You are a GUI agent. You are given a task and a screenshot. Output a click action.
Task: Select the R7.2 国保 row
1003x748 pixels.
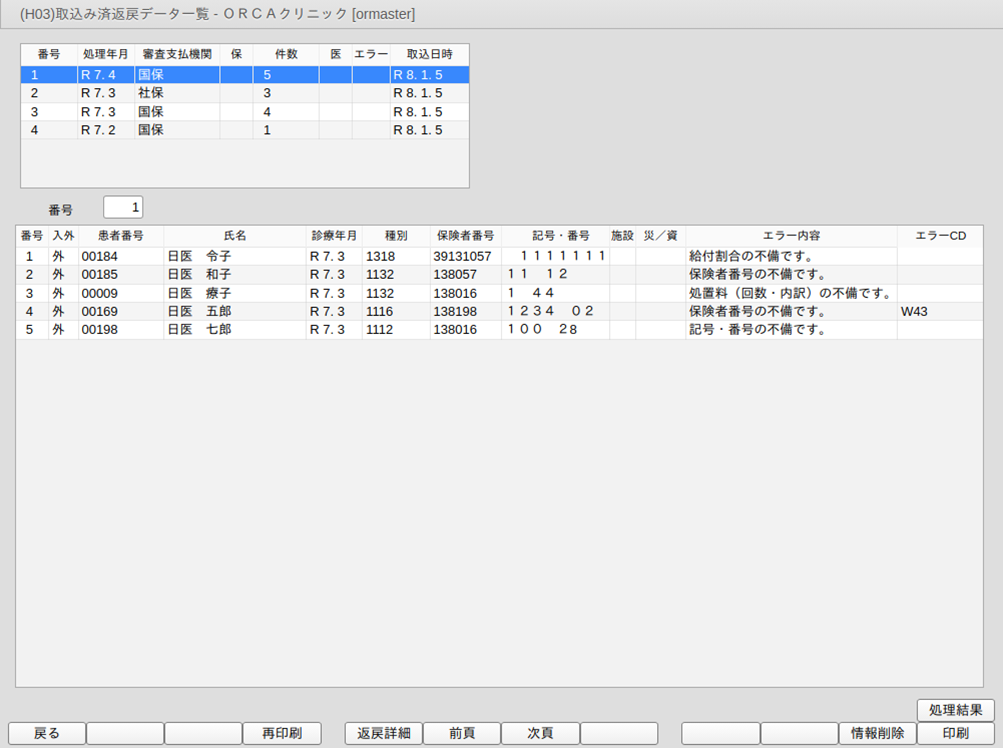pyautogui.click(x=244, y=130)
